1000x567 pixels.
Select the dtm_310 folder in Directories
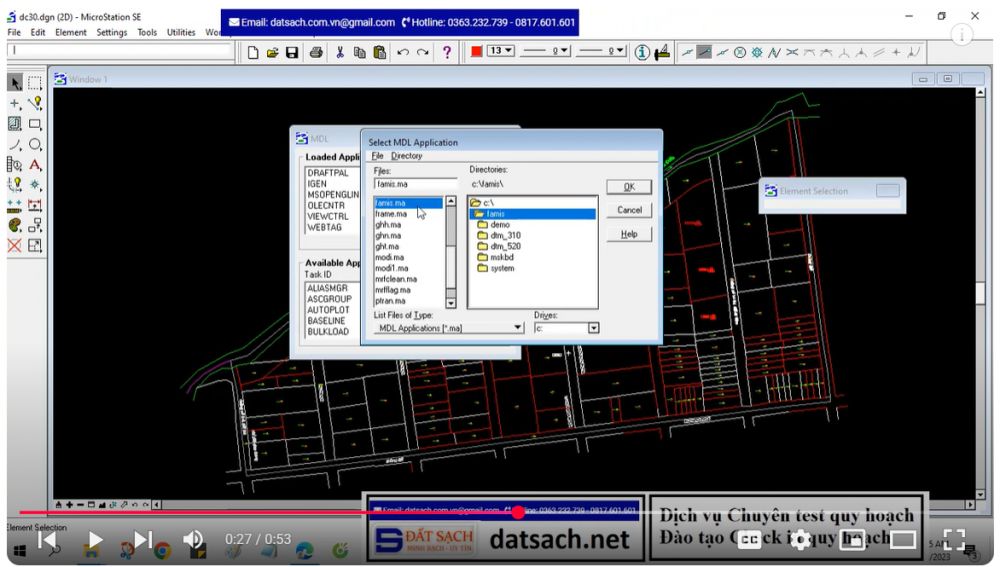(x=505, y=235)
